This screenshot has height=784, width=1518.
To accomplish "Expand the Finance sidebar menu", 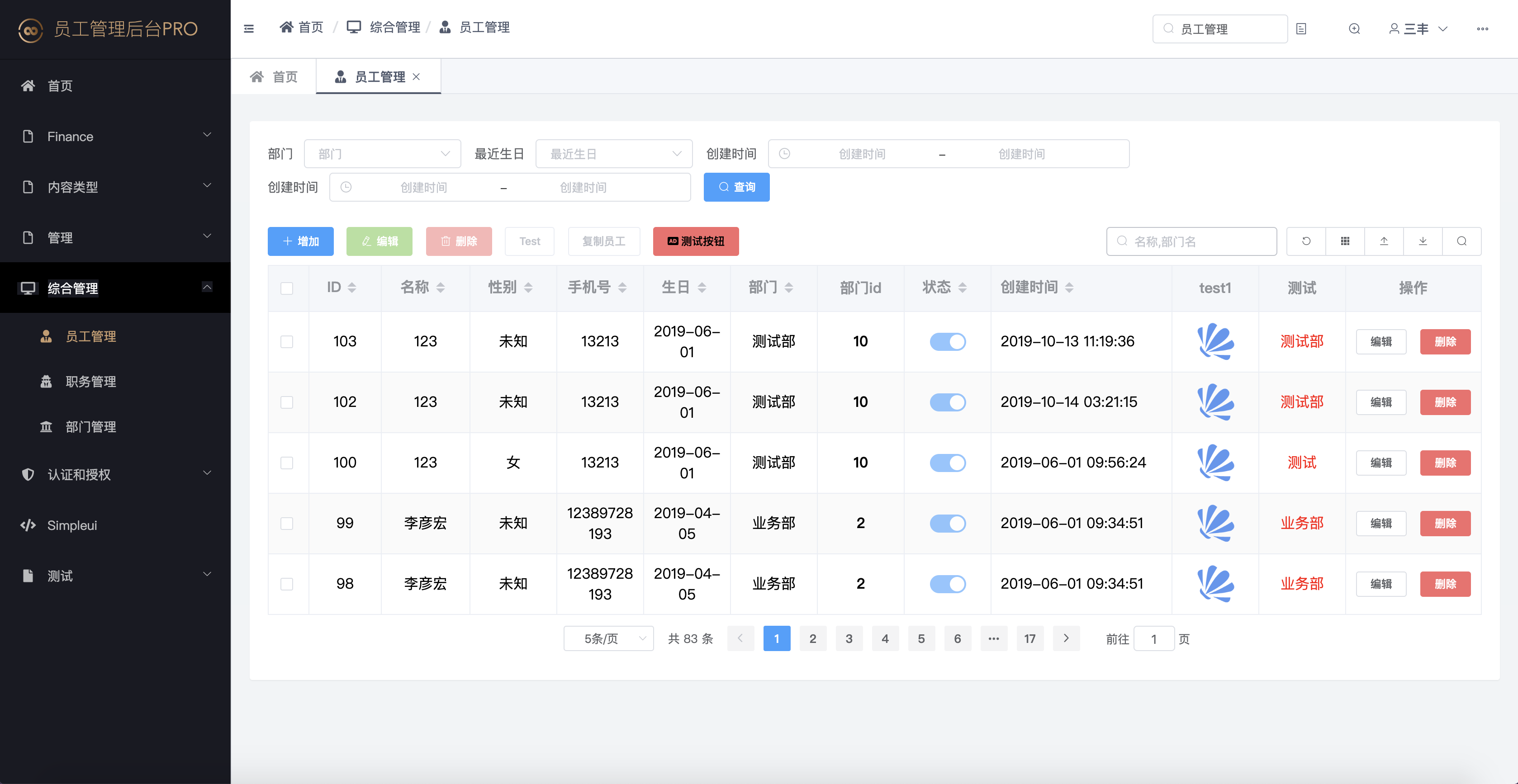I will coord(115,136).
